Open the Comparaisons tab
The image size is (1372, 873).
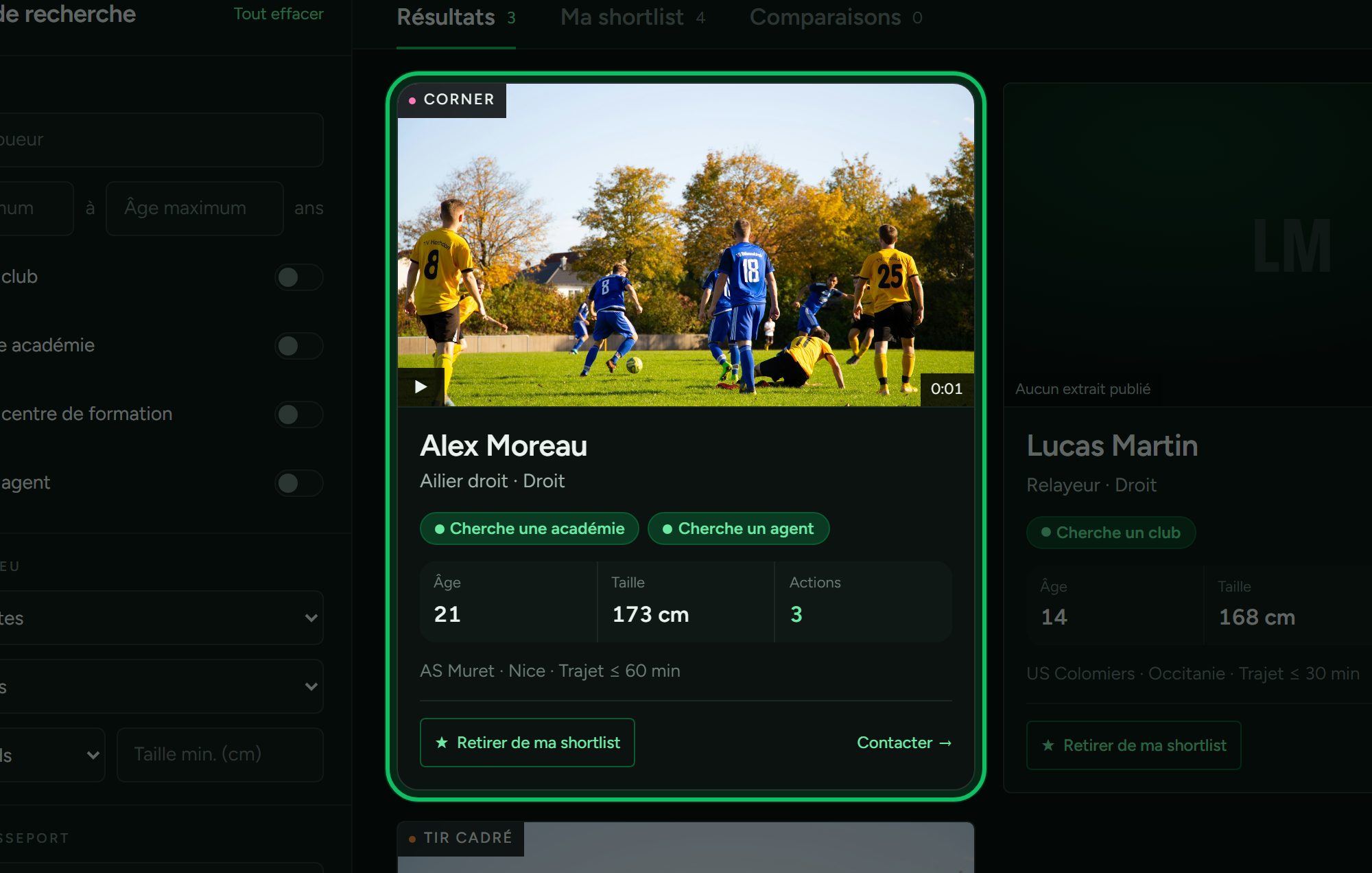(836, 18)
